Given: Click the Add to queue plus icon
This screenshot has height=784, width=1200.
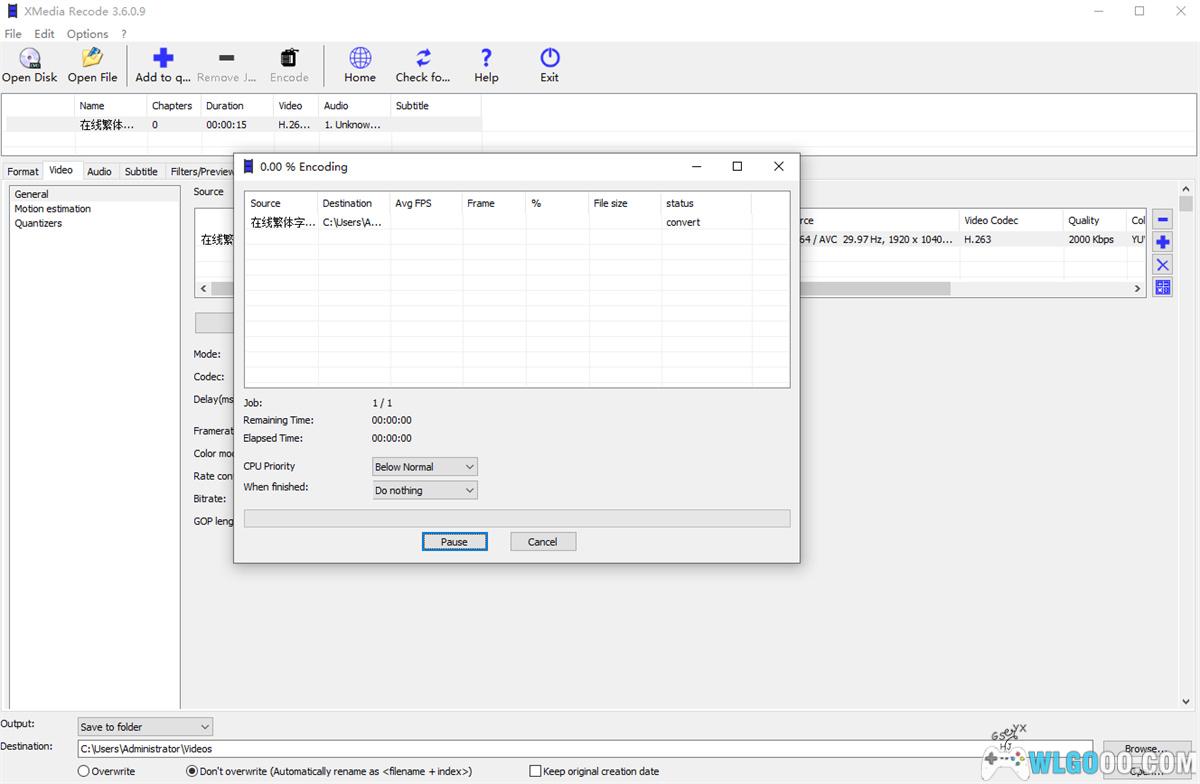Looking at the screenshot, I should pyautogui.click(x=163, y=59).
